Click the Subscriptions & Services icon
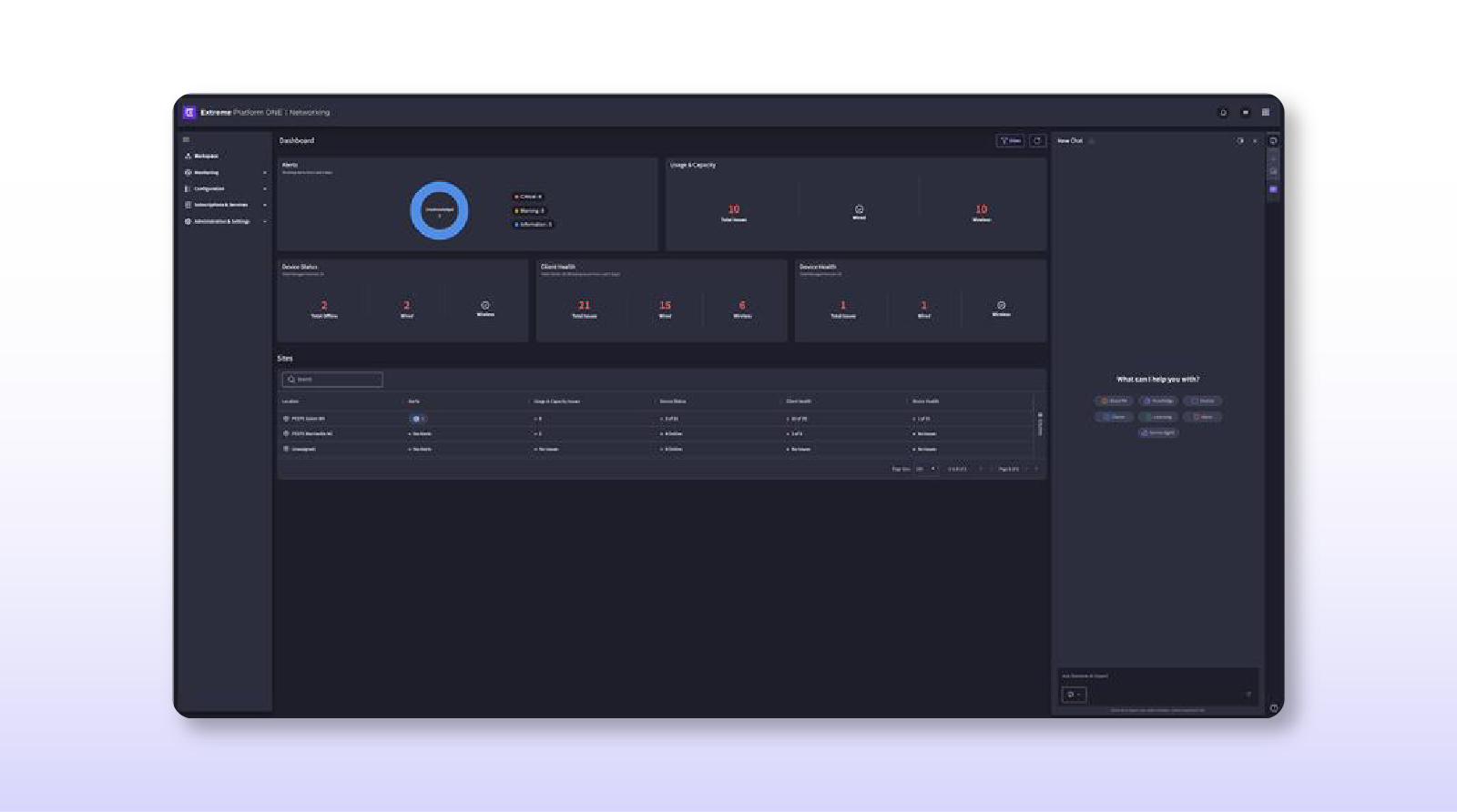Viewport: 1457px width, 812px height. tap(188, 205)
